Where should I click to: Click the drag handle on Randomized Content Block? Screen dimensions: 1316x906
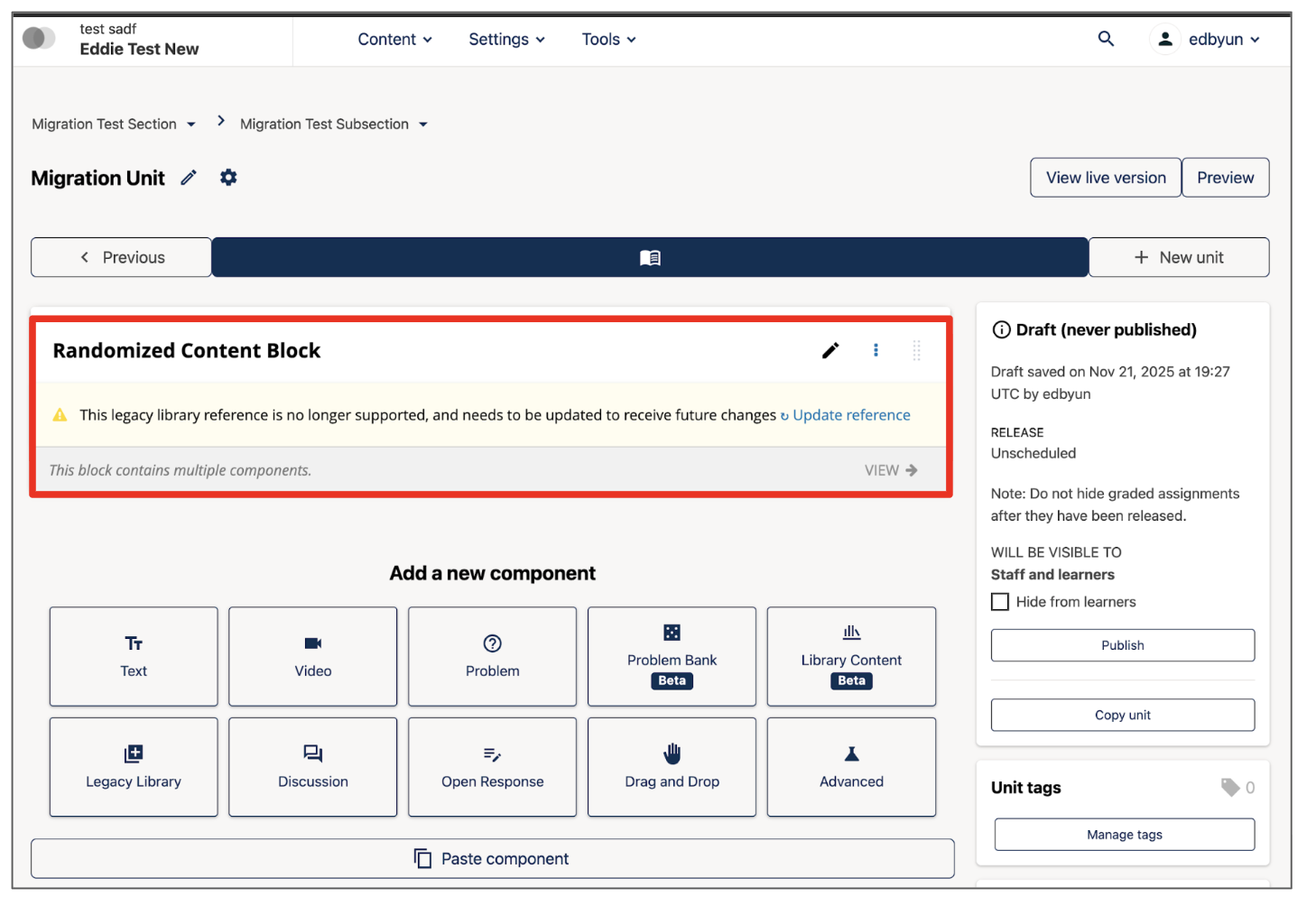(x=916, y=350)
